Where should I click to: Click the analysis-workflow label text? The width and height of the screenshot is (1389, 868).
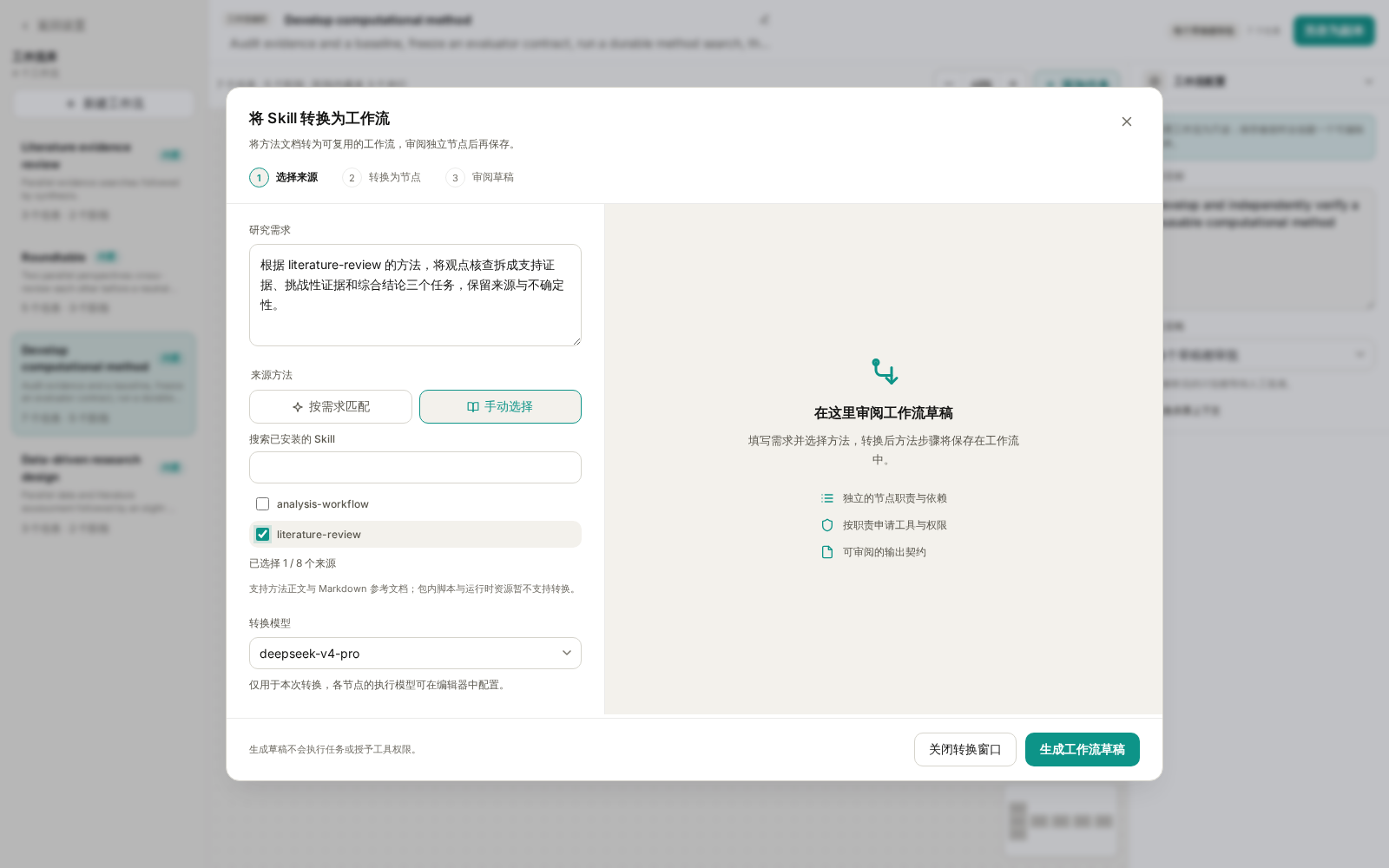pyautogui.click(x=323, y=504)
